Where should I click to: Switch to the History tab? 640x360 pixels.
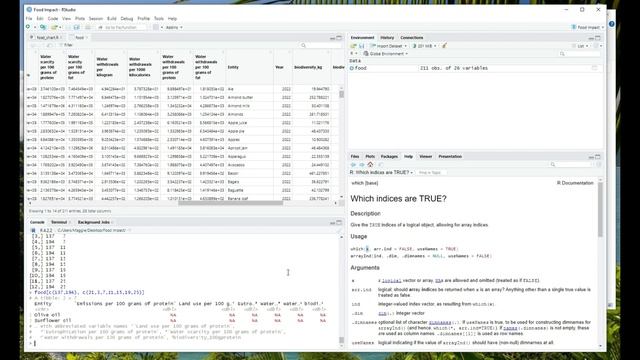pos(387,38)
